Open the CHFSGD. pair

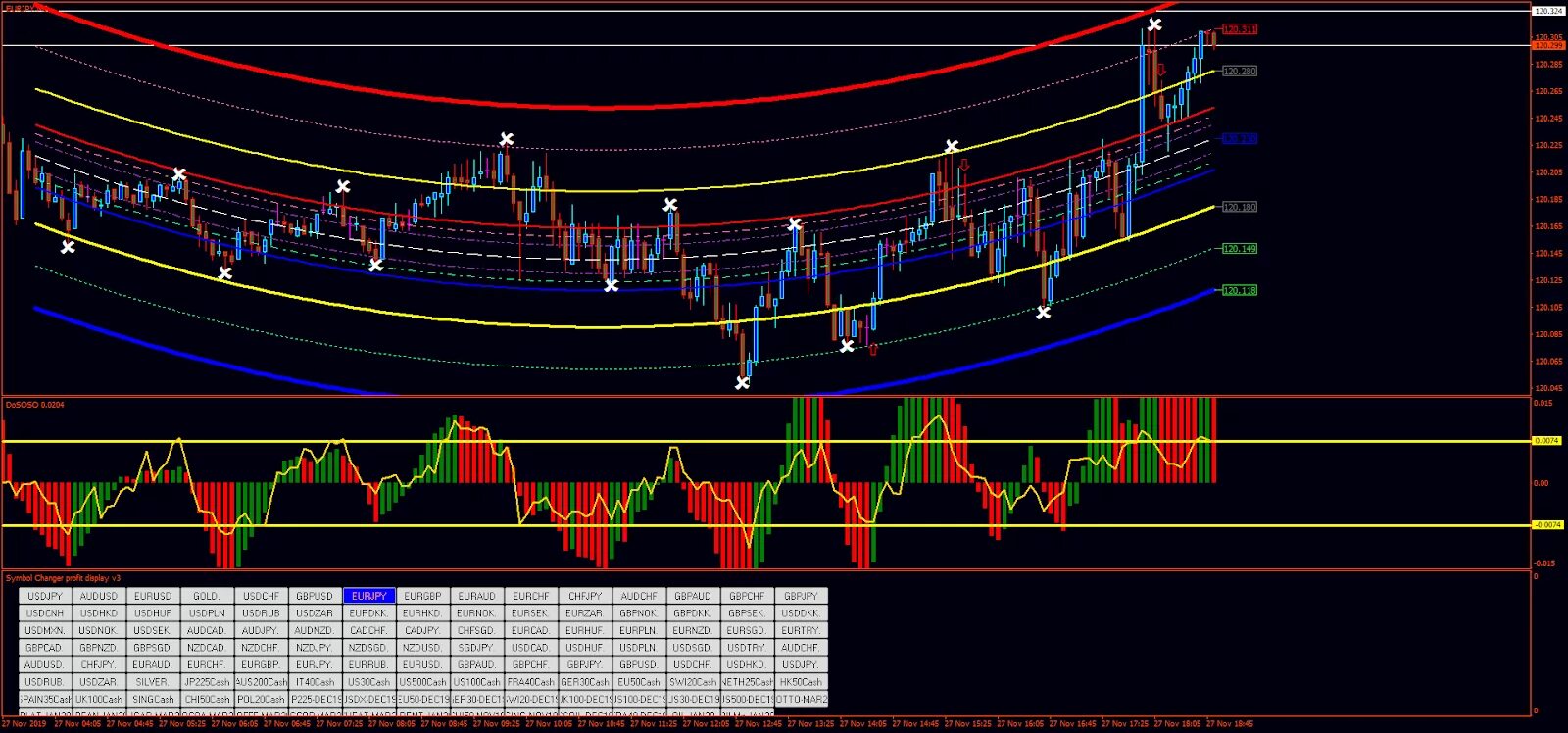476,630
